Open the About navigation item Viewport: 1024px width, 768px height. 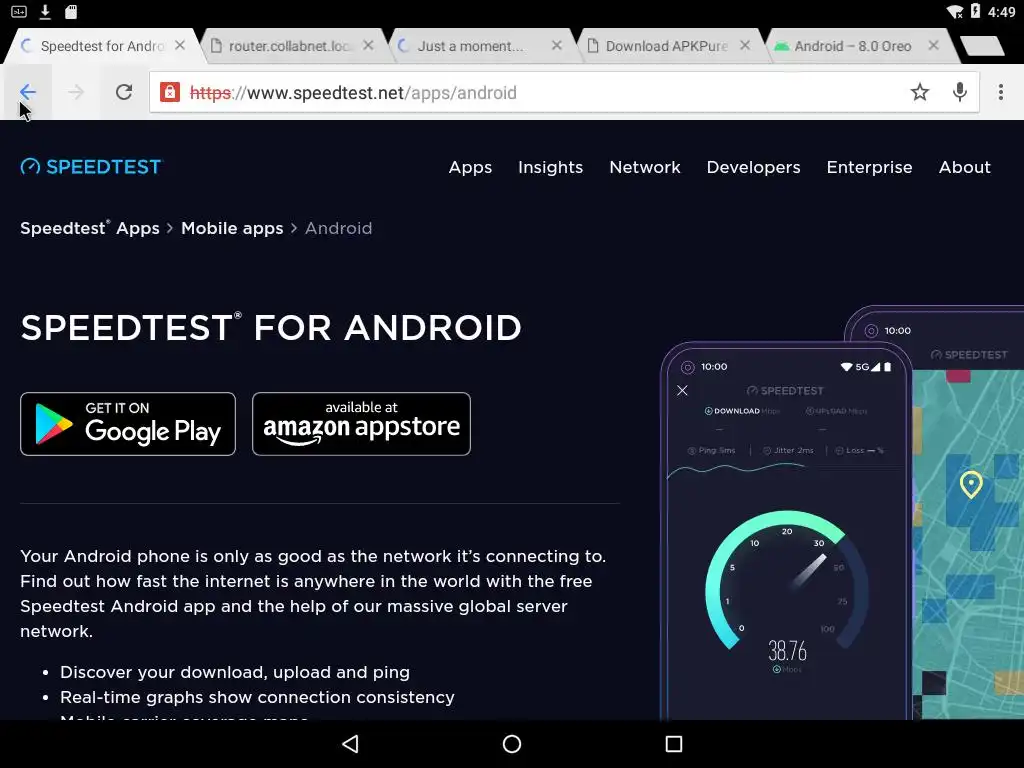965,167
